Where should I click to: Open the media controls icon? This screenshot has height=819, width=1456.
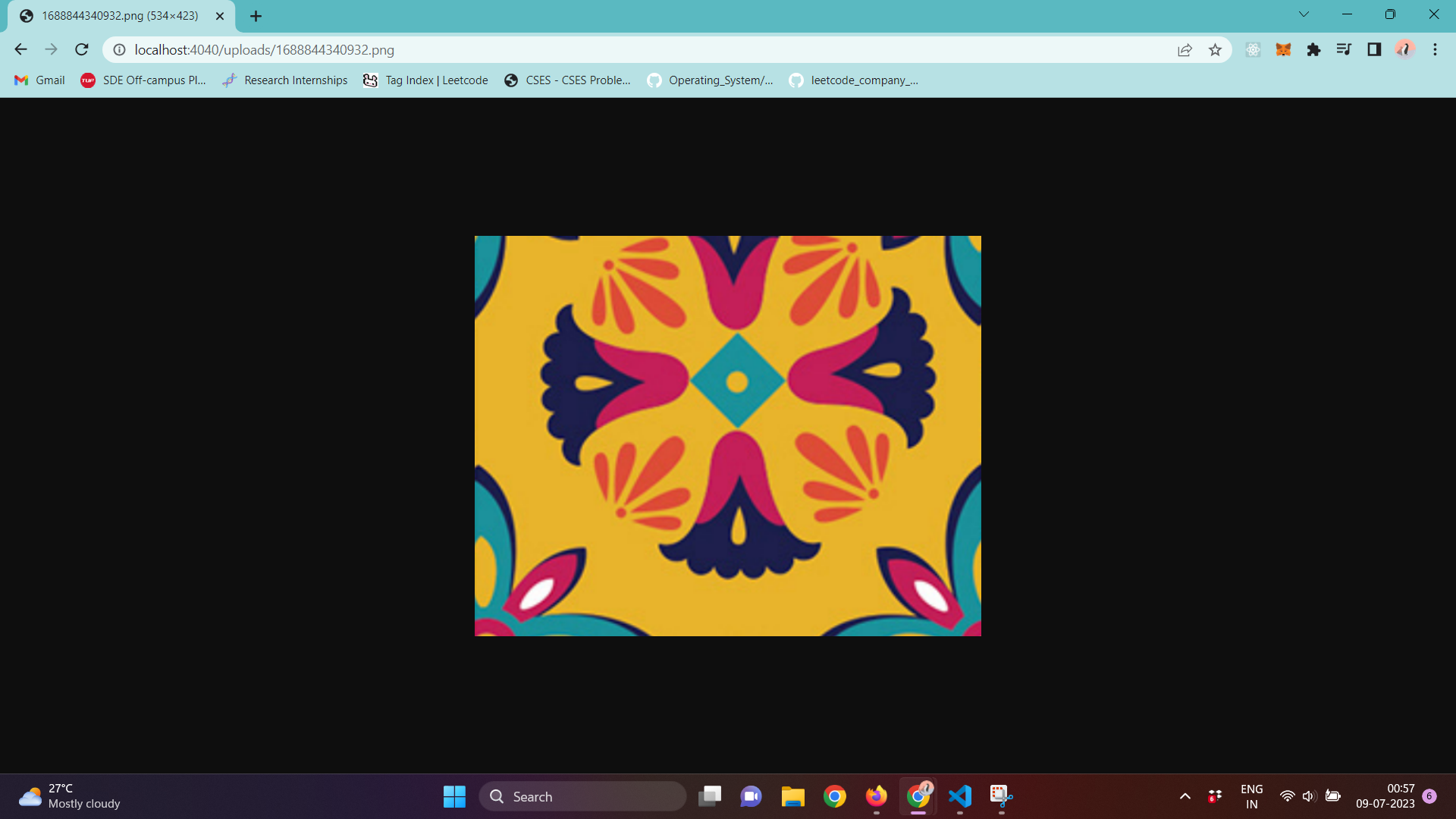tap(1344, 50)
